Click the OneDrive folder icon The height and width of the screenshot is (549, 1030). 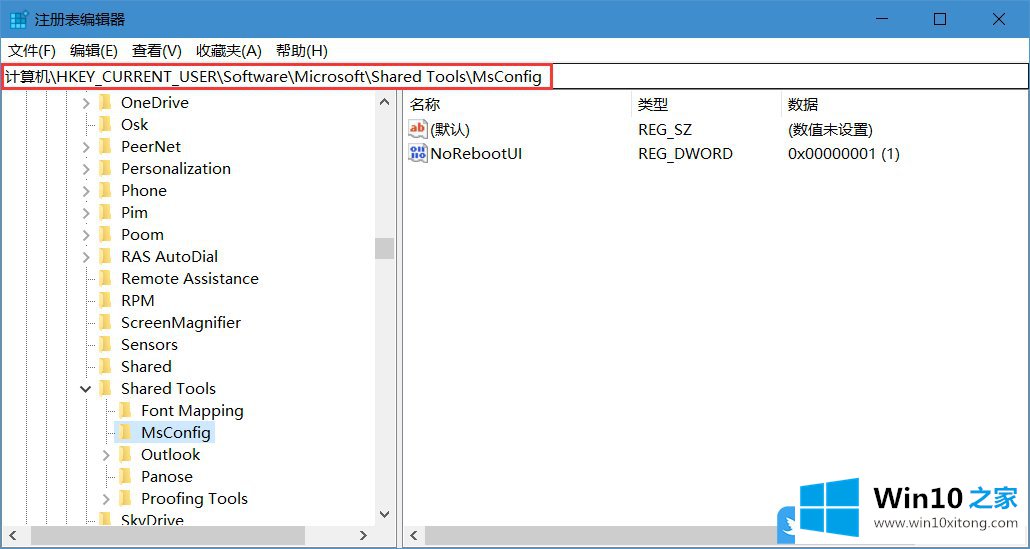coord(105,102)
